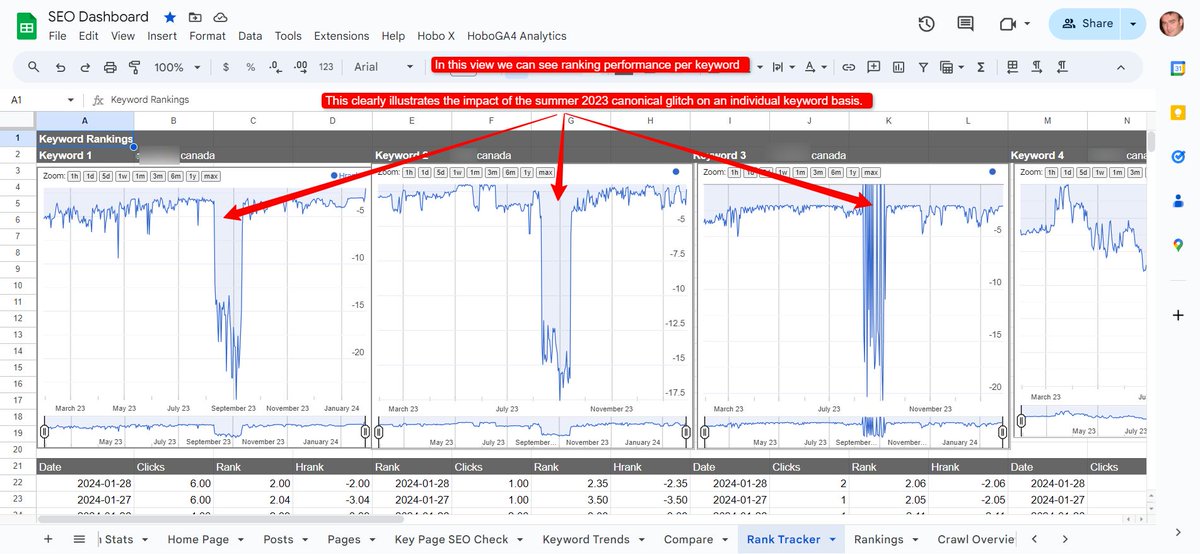The height and width of the screenshot is (554, 1200).
Task: Open Contacts in the side panel
Action: pos(1177,201)
